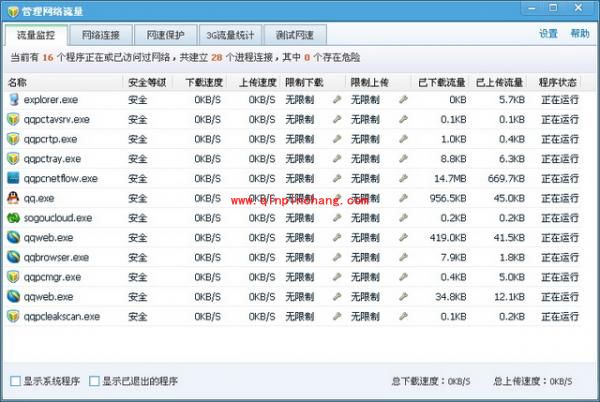Screen dimensions: 600x402
Task: Sort by 上传速度 column header
Action: 258,82
